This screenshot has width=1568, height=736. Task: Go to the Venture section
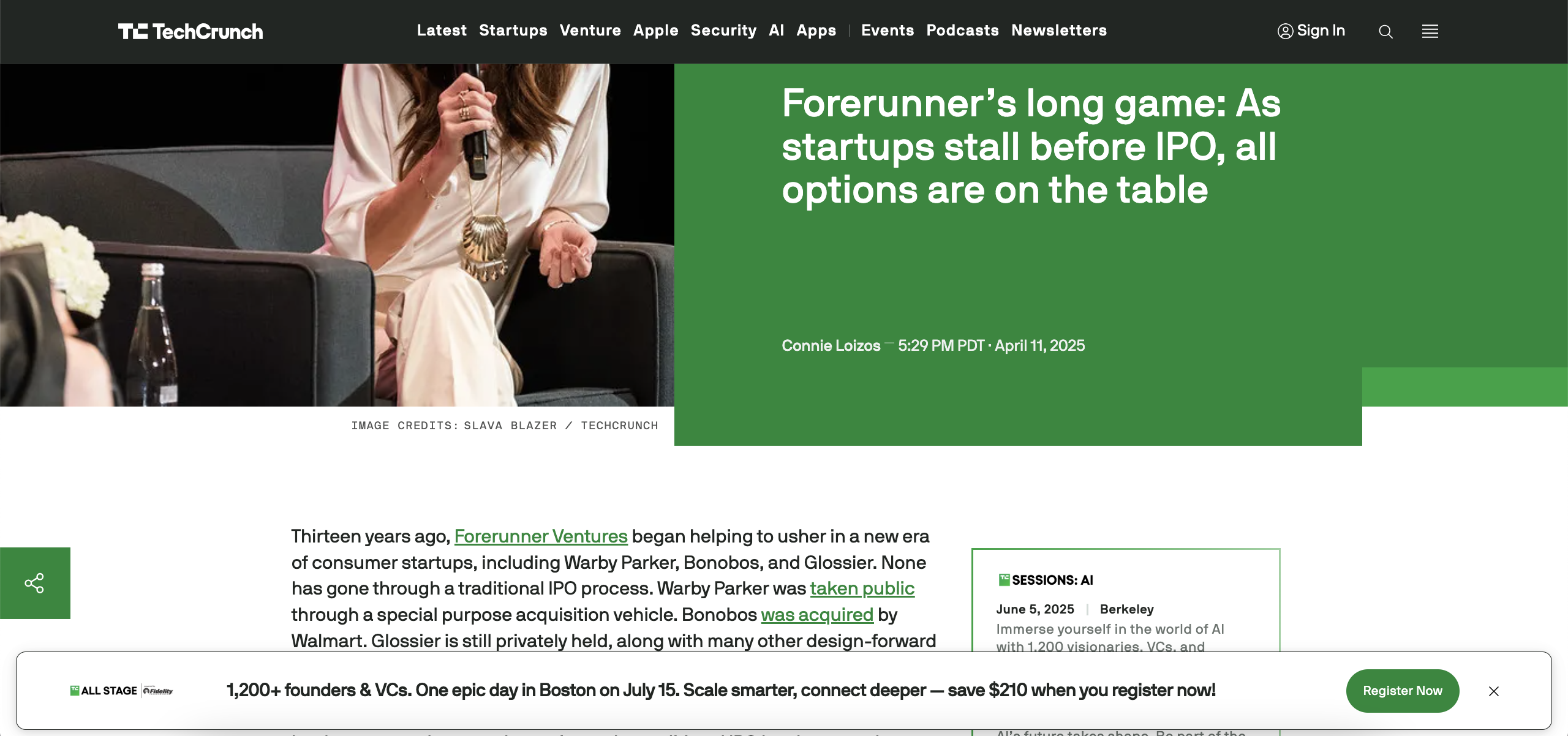tap(590, 30)
